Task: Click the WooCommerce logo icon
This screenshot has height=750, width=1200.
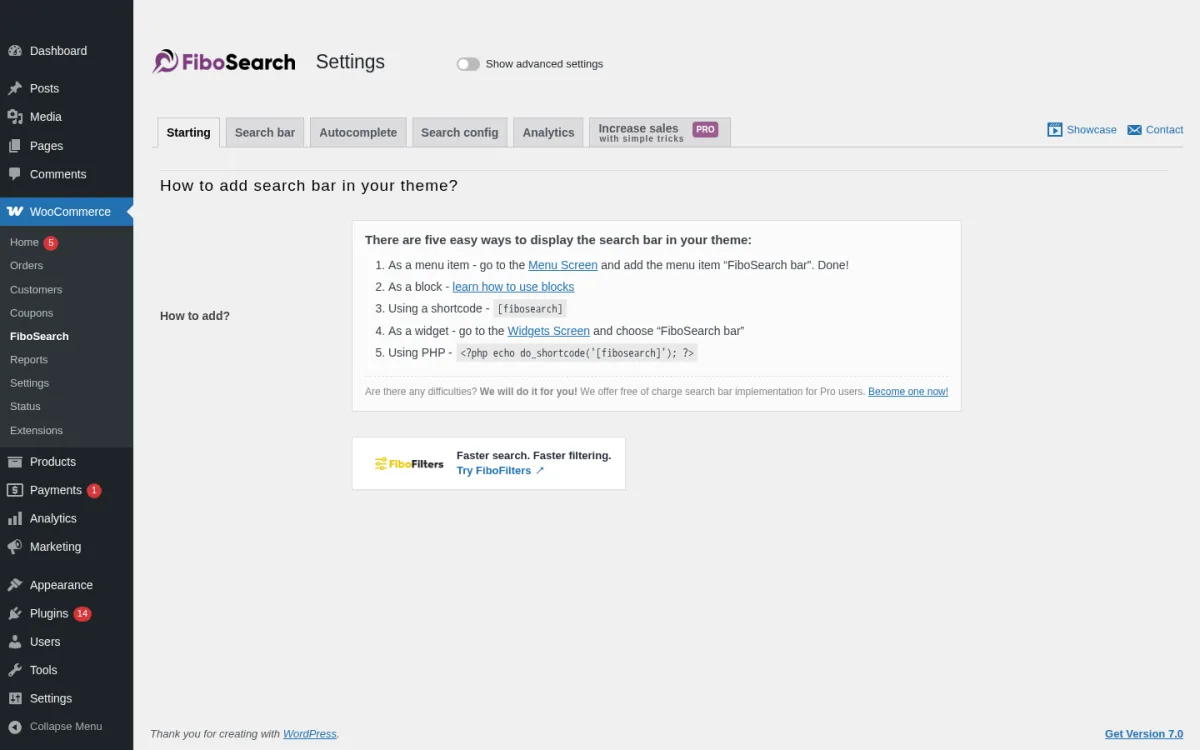Action: pyautogui.click(x=15, y=212)
